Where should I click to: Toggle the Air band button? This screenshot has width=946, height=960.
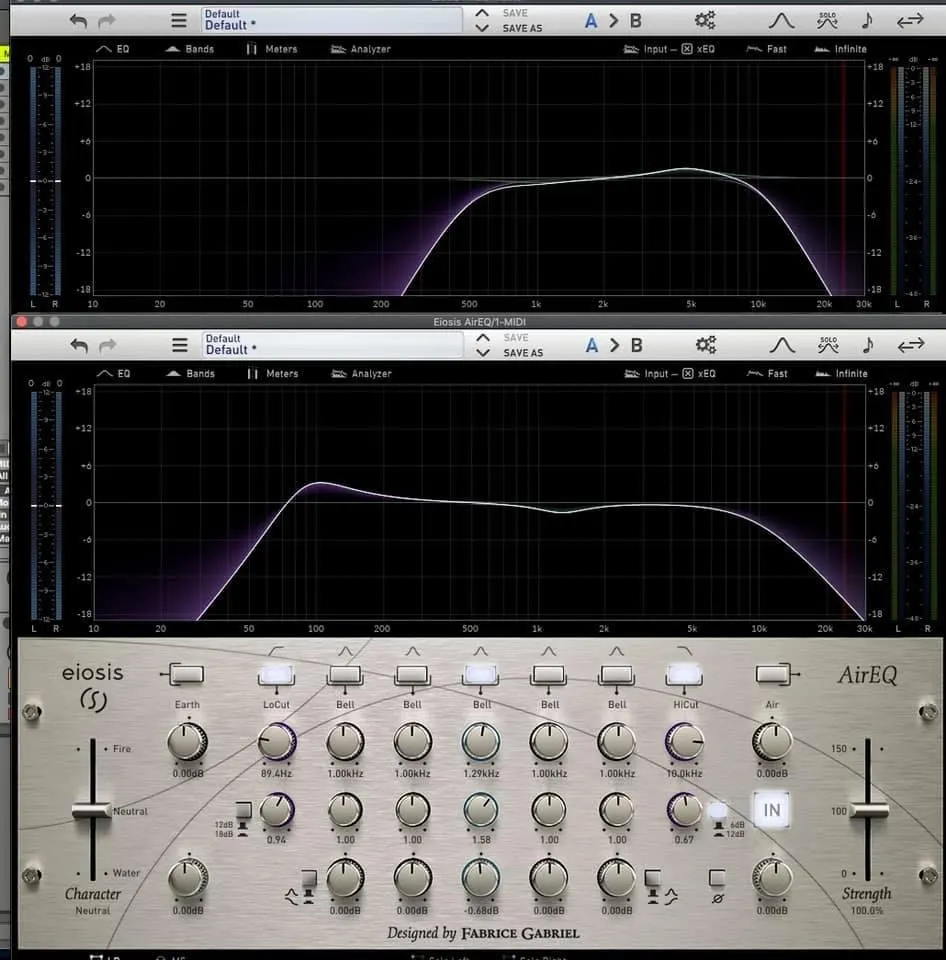click(x=772, y=675)
